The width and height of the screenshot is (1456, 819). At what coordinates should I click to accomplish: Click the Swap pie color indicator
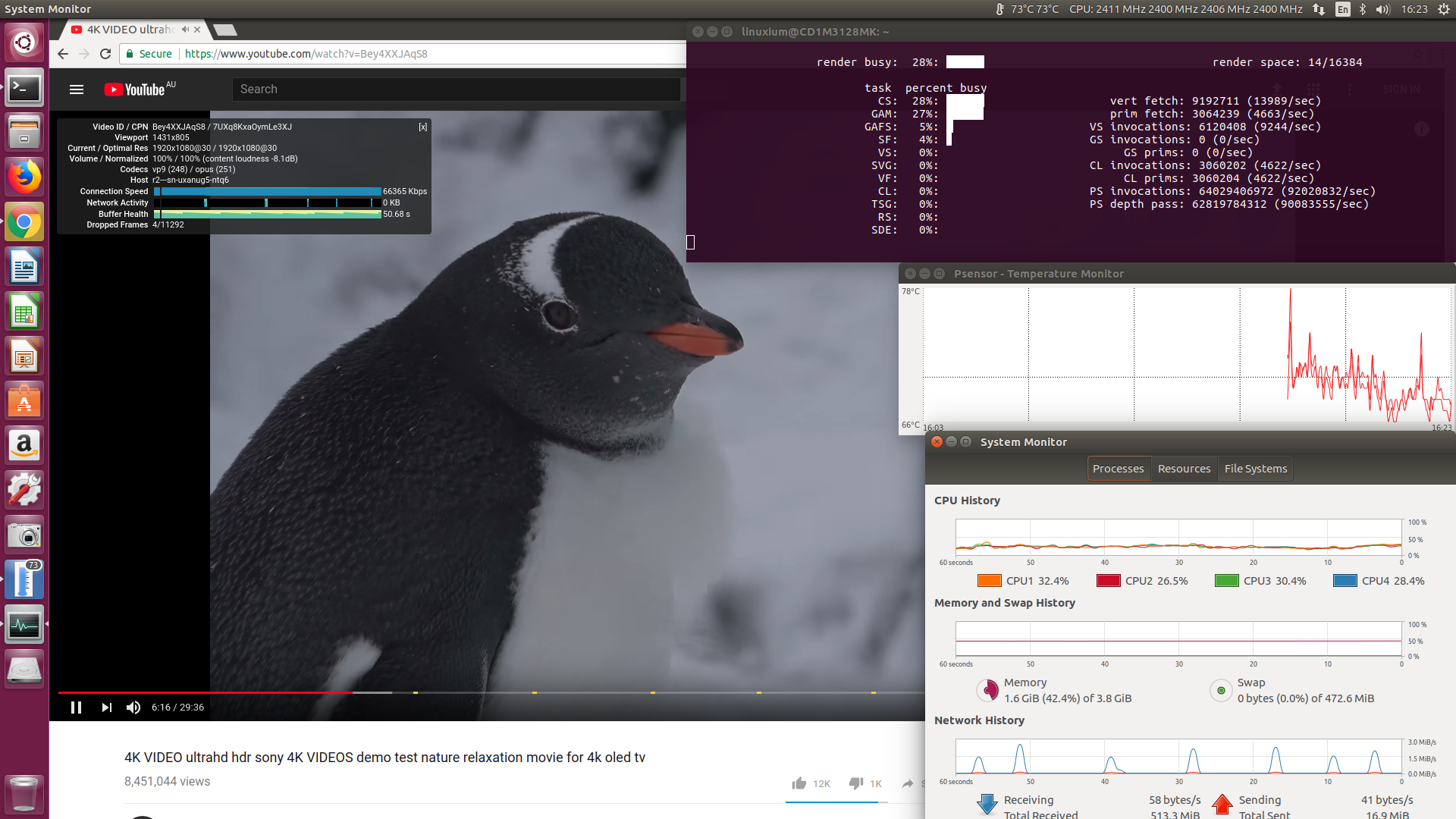click(1221, 690)
